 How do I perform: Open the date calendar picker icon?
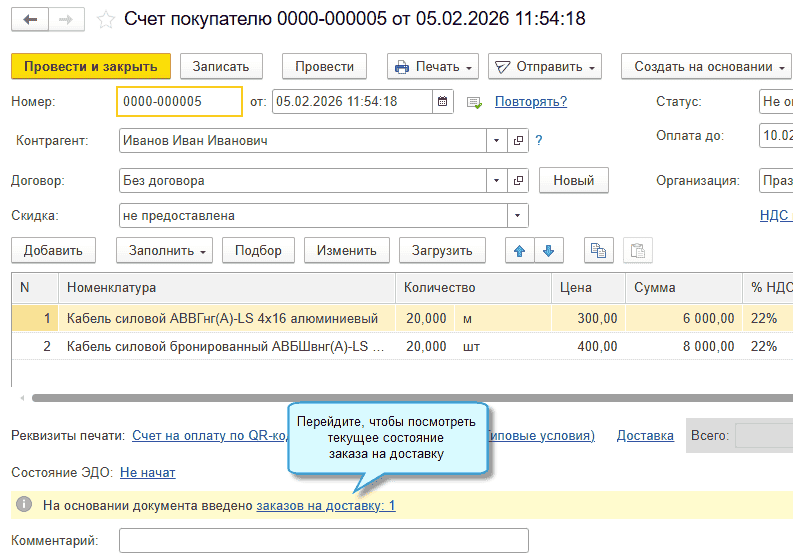pyautogui.click(x=443, y=101)
